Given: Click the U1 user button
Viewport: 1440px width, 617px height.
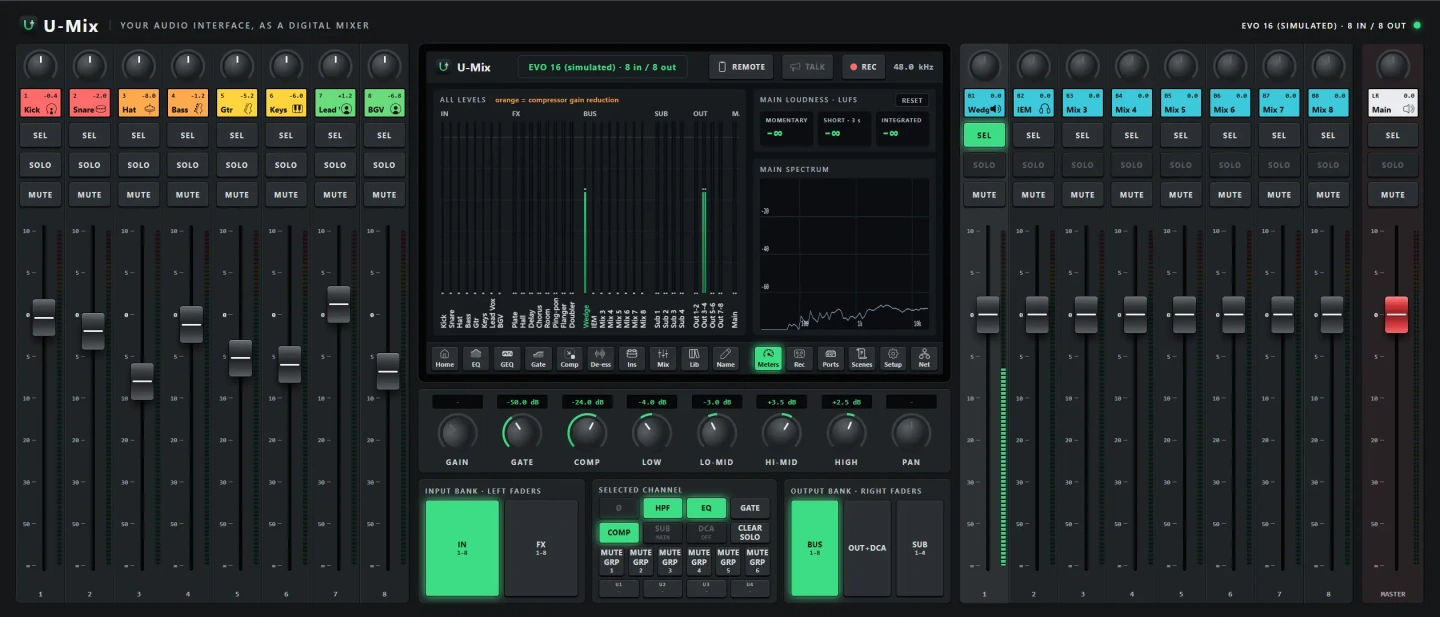Looking at the screenshot, I should pos(619,586).
